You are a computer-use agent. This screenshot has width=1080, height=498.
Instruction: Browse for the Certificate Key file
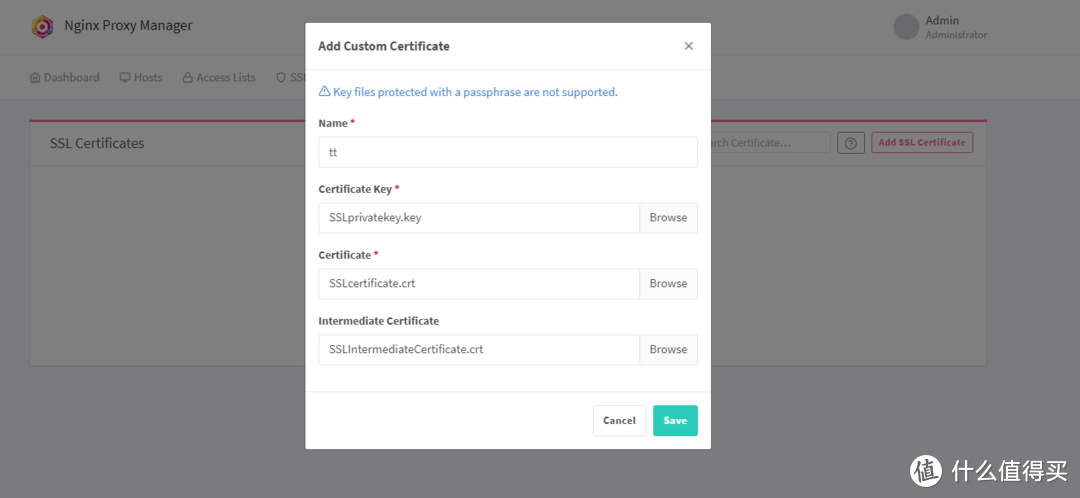[668, 218]
